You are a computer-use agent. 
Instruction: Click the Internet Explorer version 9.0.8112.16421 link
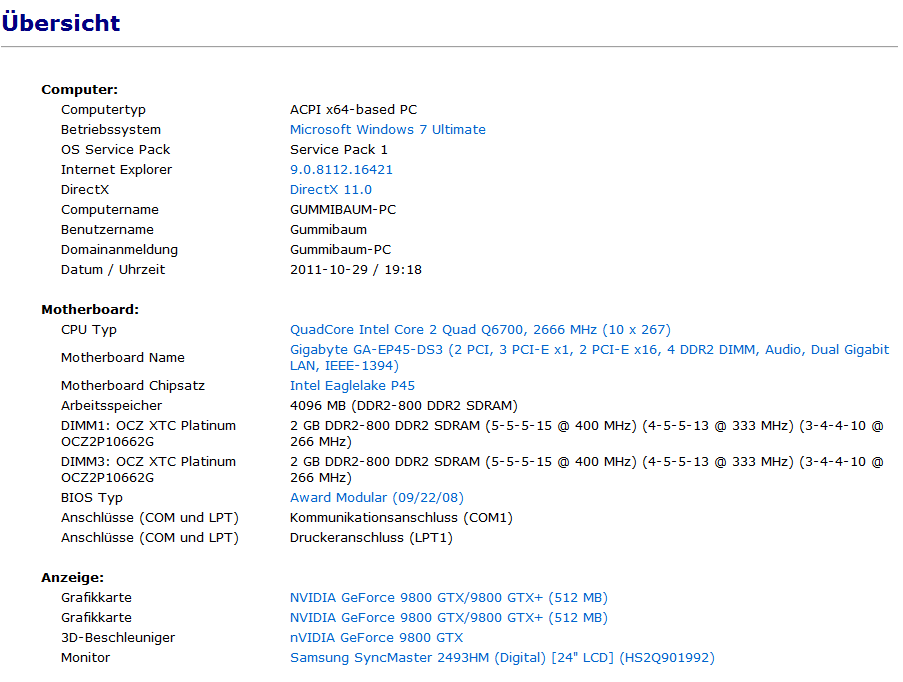tap(341, 170)
